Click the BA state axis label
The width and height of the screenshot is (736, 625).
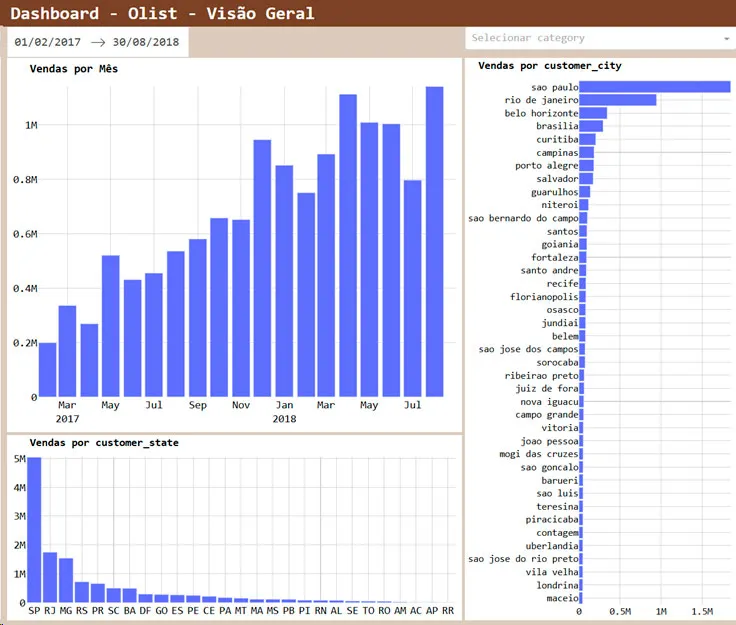[130, 610]
